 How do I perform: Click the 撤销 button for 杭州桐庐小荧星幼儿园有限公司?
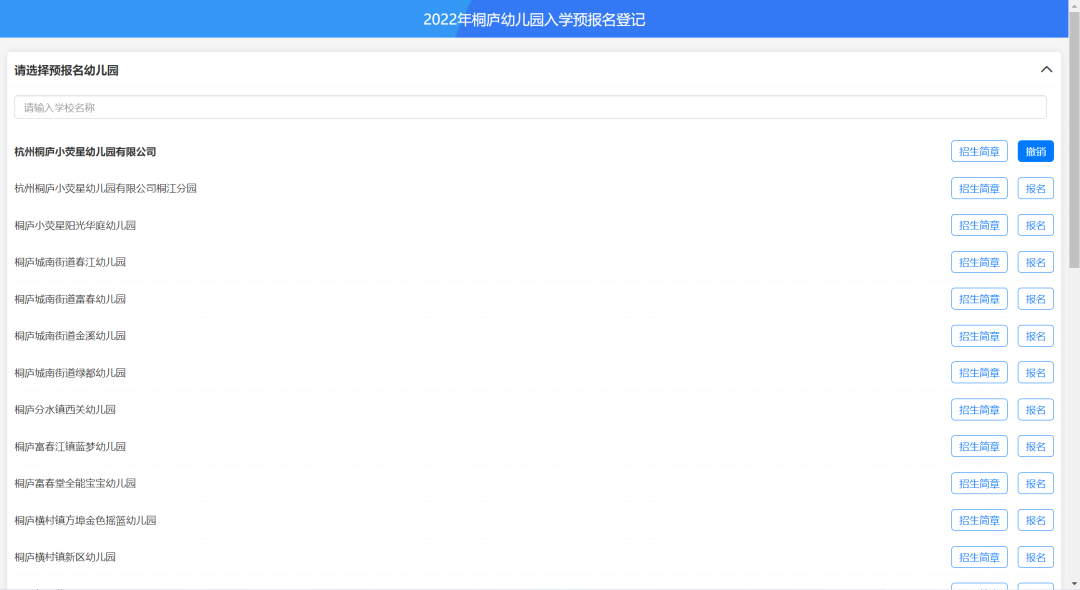point(1035,151)
